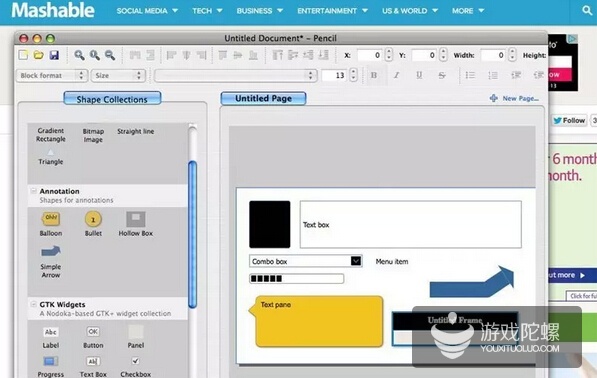Select the Balloon annotation shape
The width and height of the screenshot is (597, 378).
(x=51, y=224)
